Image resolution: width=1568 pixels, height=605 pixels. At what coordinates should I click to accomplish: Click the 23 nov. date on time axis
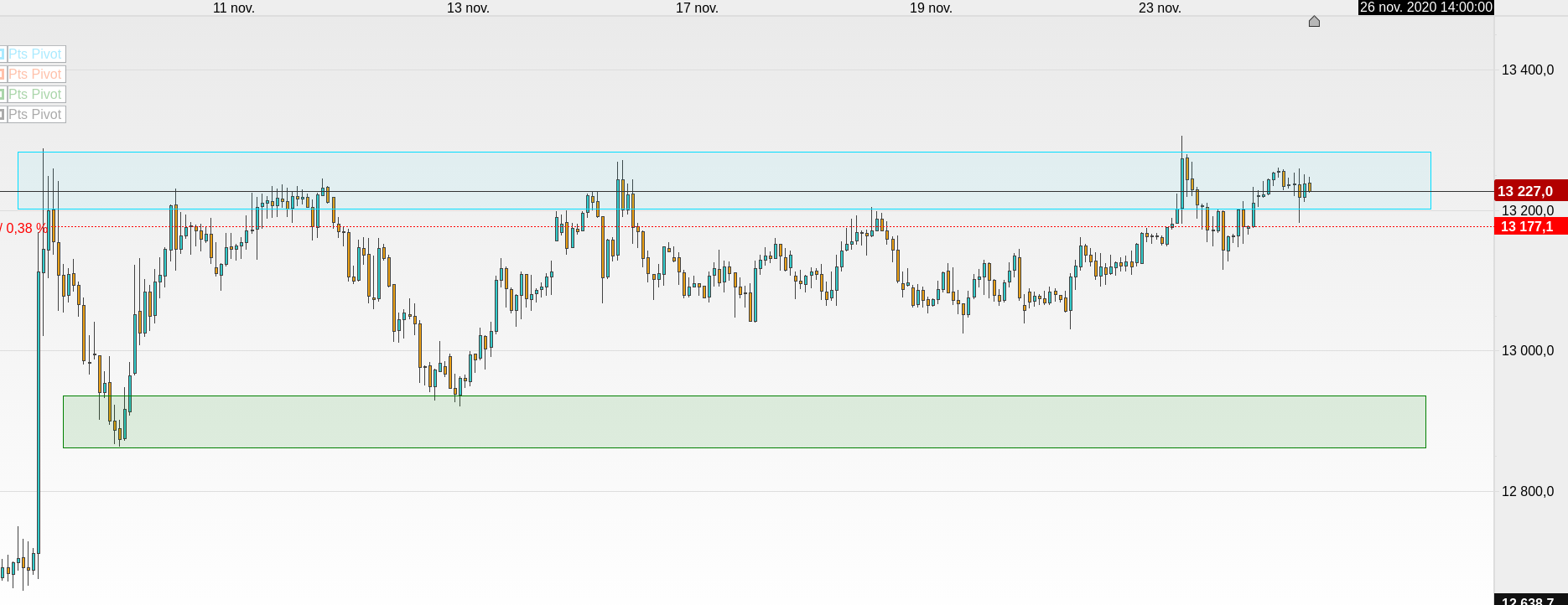coord(1160,8)
